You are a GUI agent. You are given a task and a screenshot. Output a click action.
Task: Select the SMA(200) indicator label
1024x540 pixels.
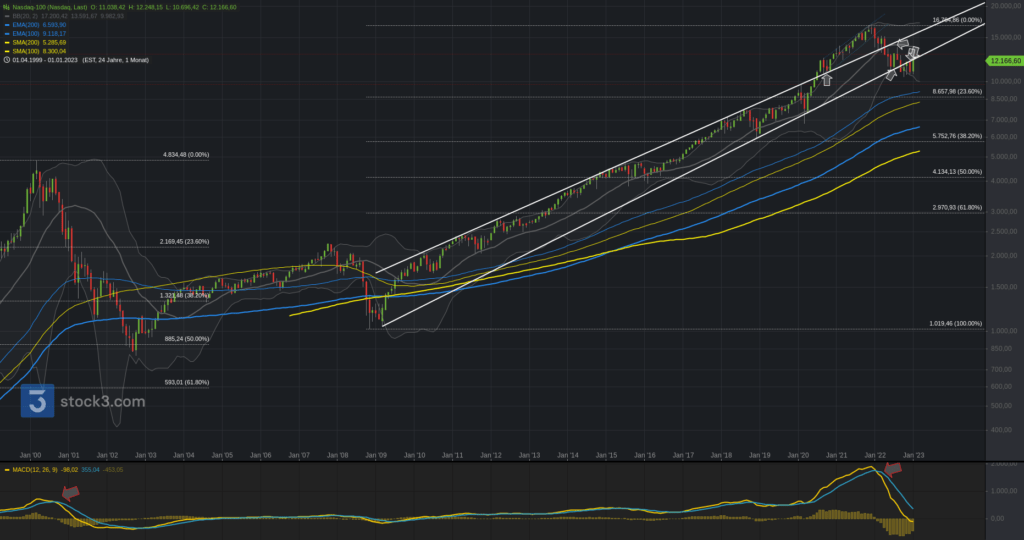click(25, 42)
